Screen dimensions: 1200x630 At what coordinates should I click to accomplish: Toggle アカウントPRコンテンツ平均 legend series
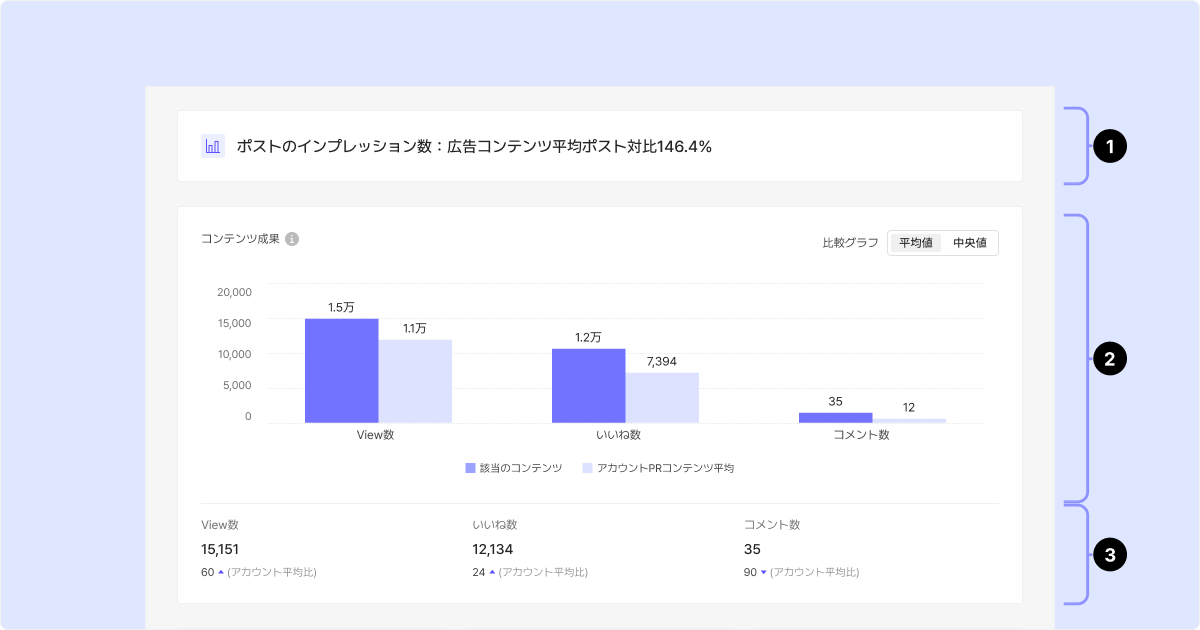658,468
